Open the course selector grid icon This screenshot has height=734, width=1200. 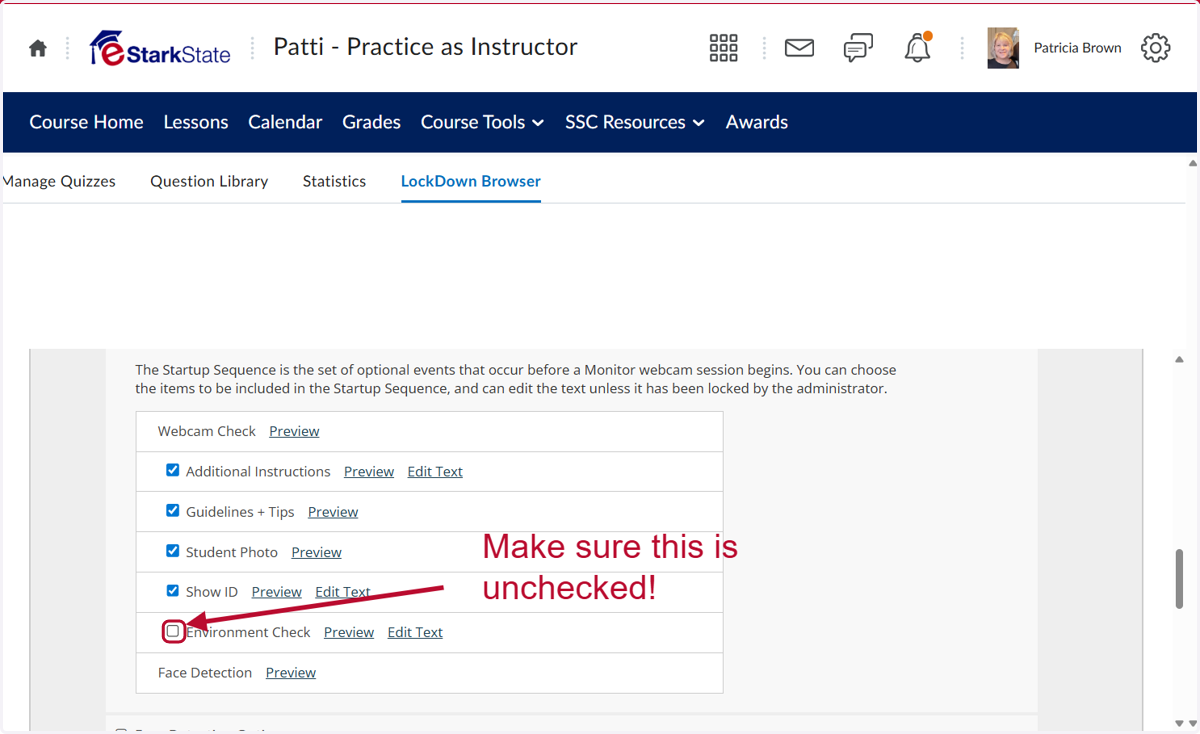pyautogui.click(x=723, y=48)
